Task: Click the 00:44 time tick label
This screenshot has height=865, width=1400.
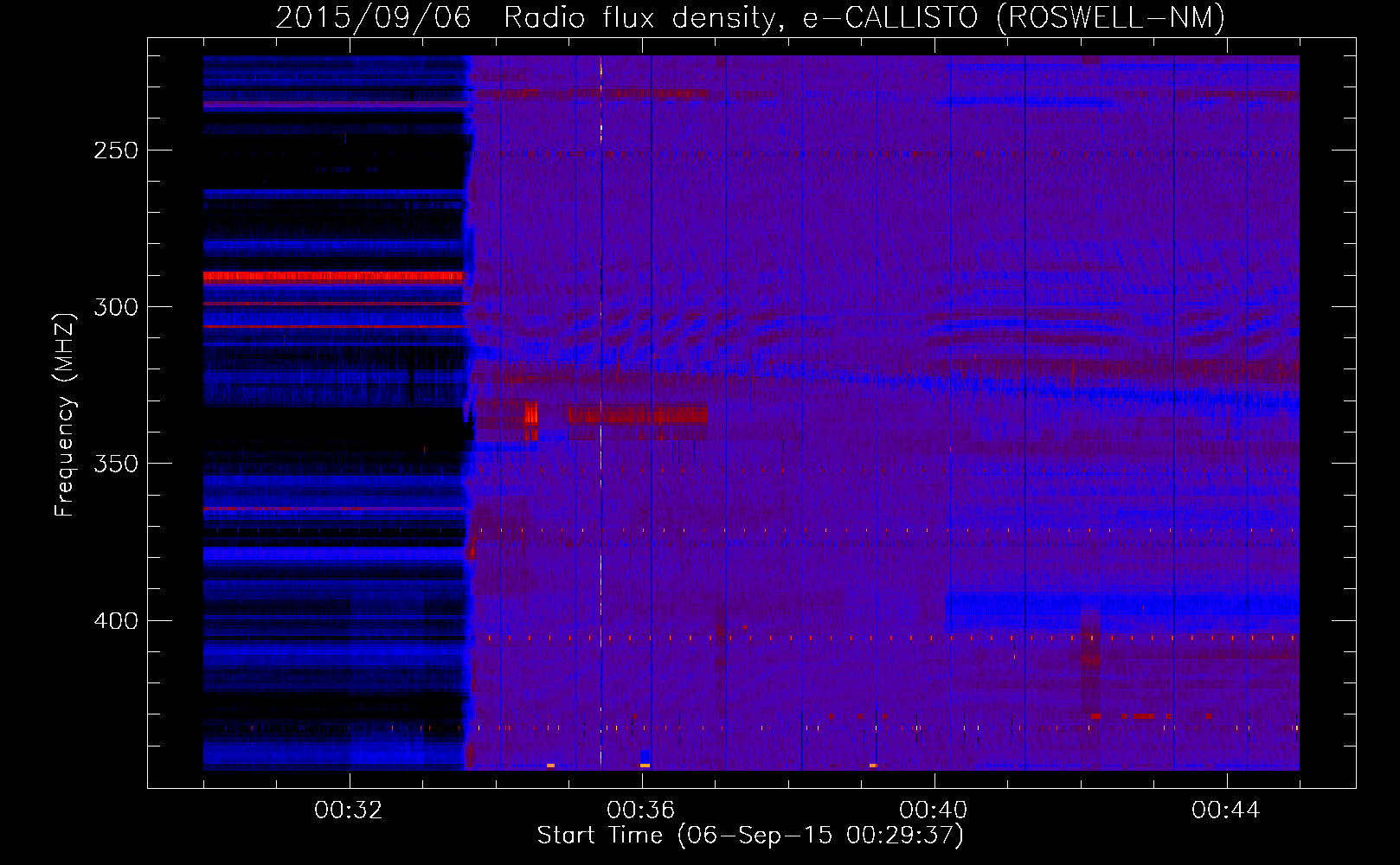Action: click(1226, 811)
